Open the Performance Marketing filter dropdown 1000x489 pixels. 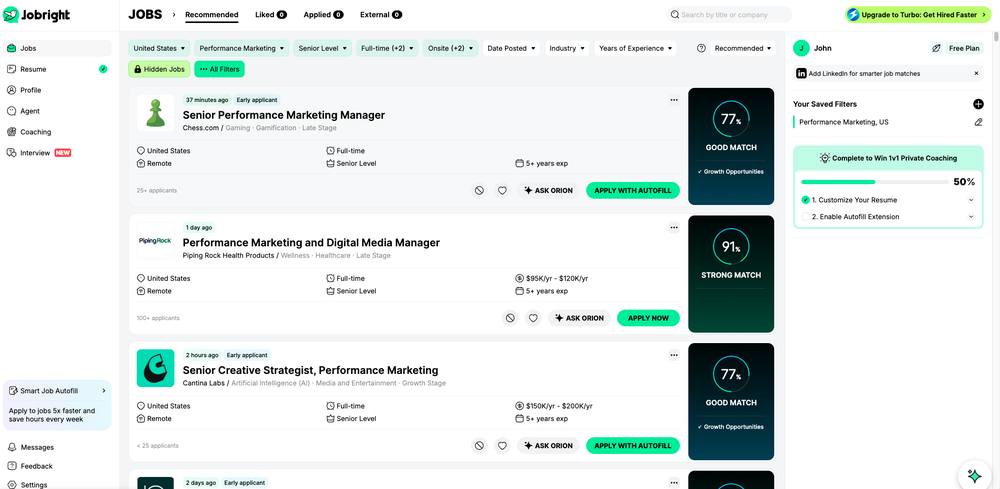coord(242,48)
